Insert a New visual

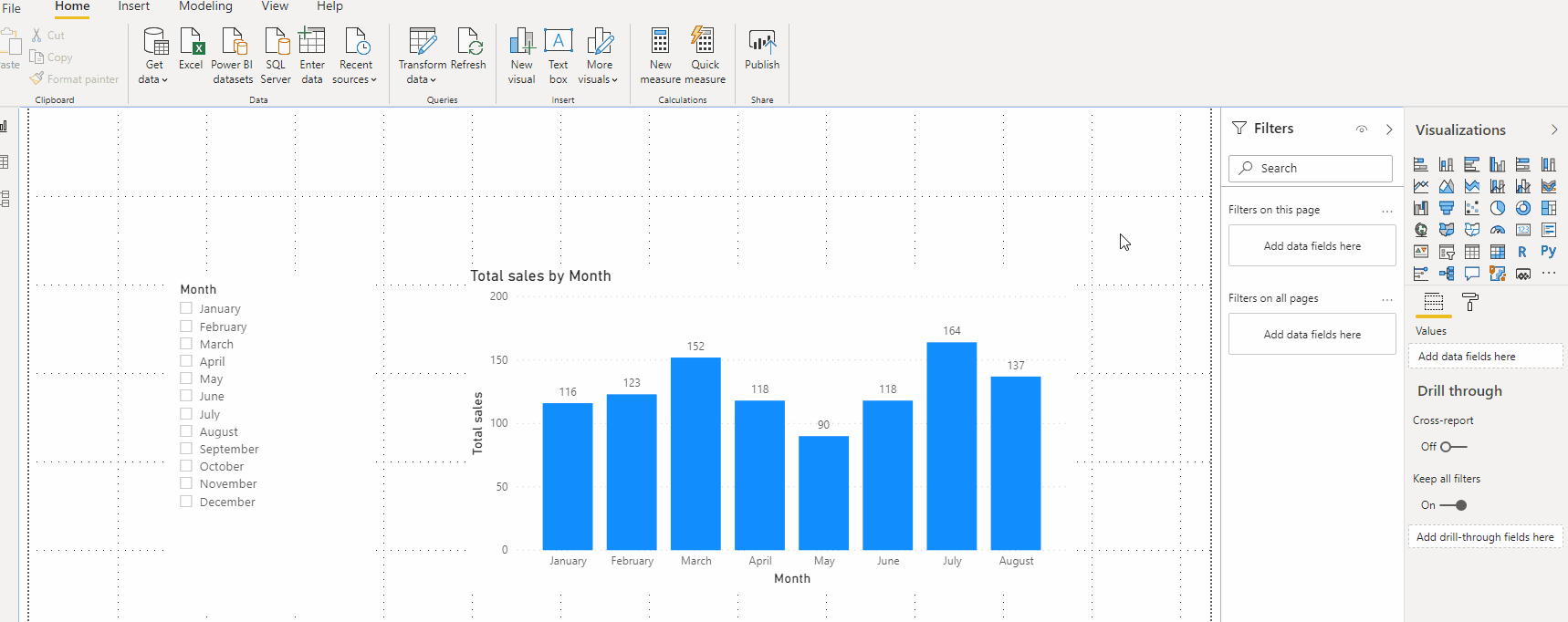tap(522, 56)
